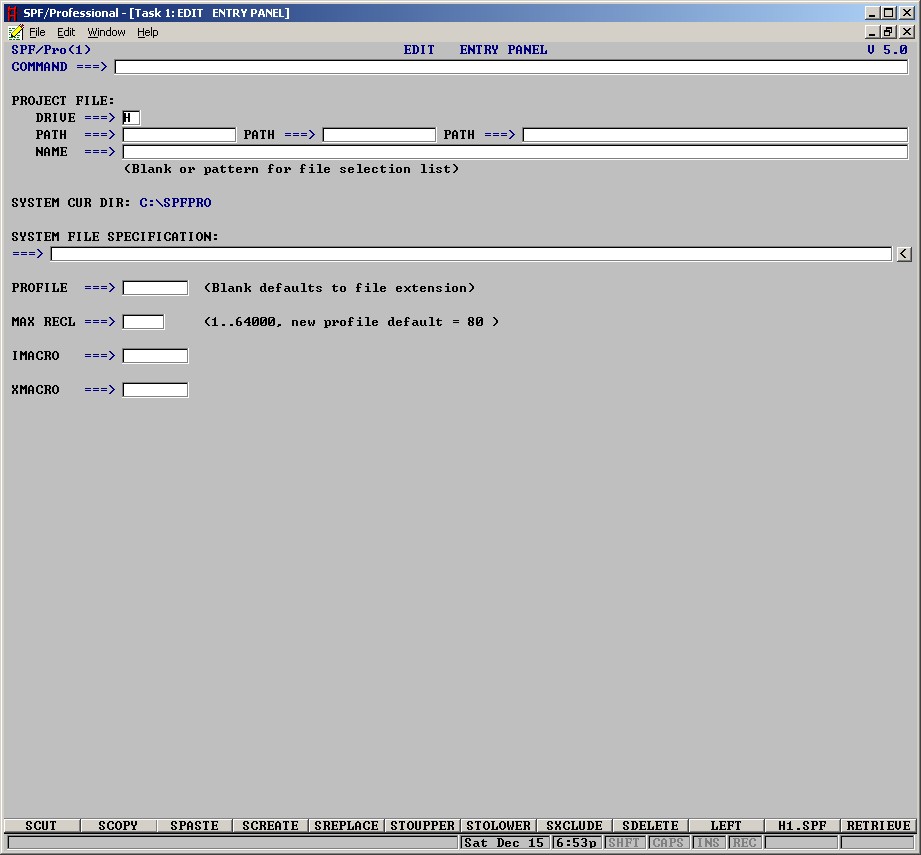Click the REC indicator in status bar
This screenshot has height=855, width=921.
pos(744,843)
